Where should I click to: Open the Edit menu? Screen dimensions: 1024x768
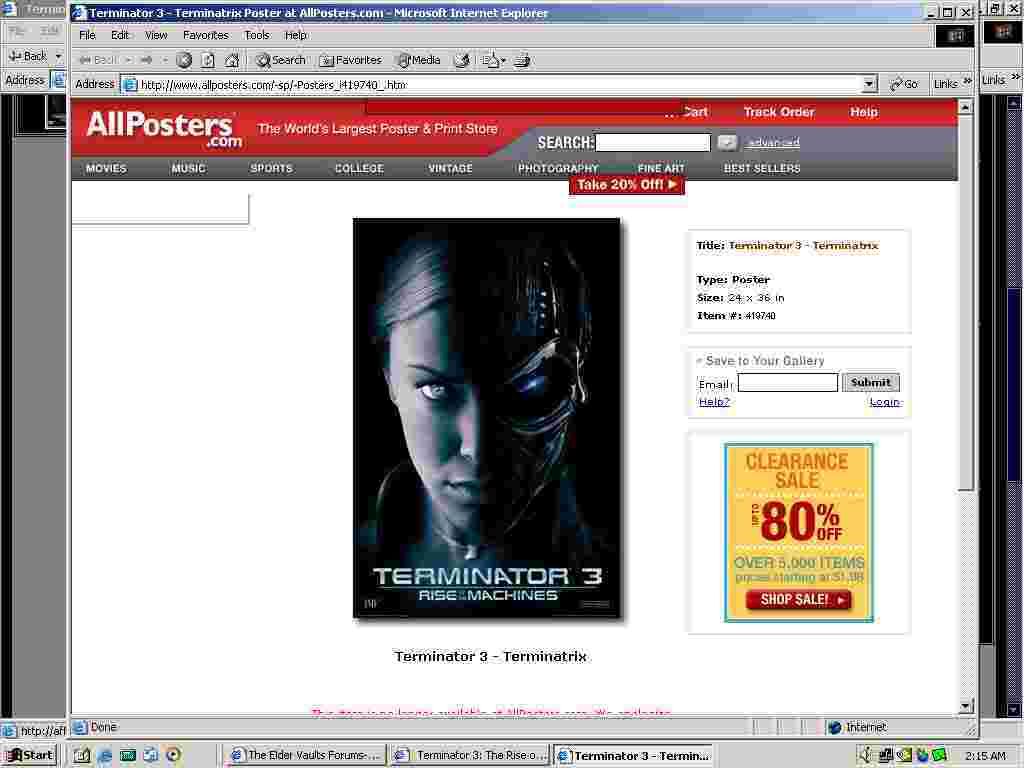pyautogui.click(x=120, y=35)
